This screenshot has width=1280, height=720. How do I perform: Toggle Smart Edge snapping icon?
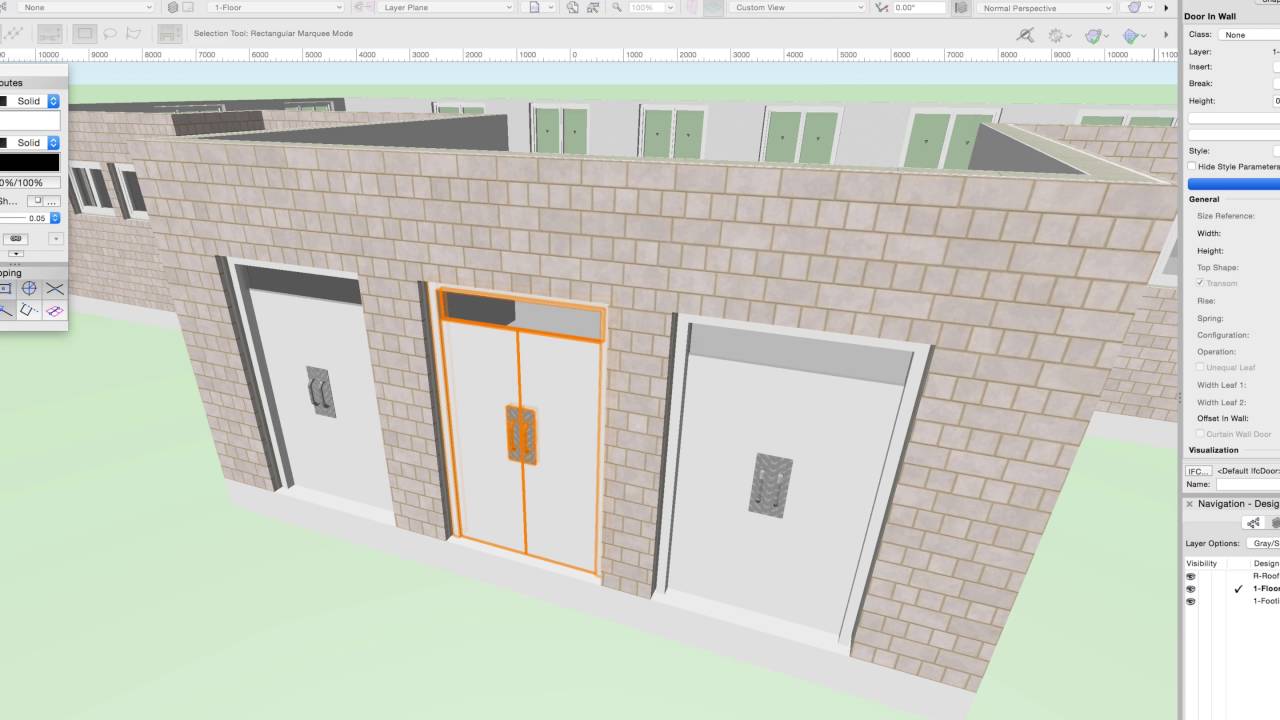tap(29, 311)
